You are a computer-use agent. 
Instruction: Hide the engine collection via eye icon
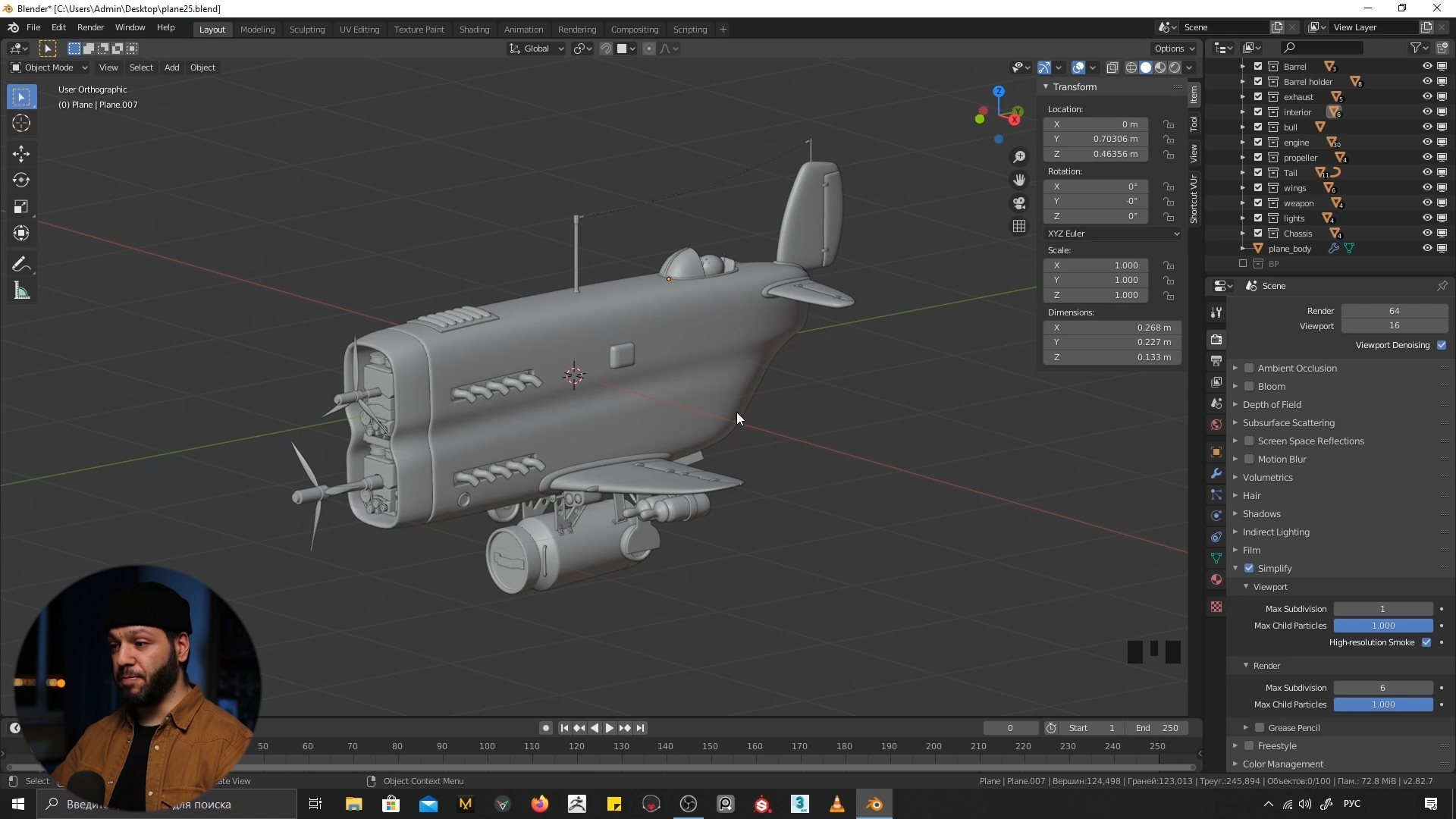[1426, 143]
